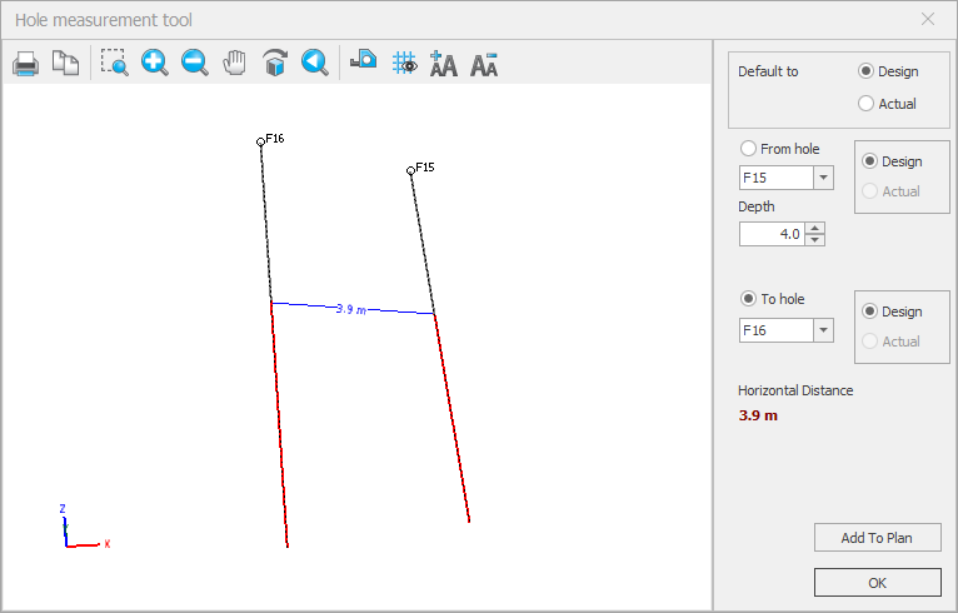Click the Zoom out magnifier icon

pyautogui.click(x=195, y=63)
